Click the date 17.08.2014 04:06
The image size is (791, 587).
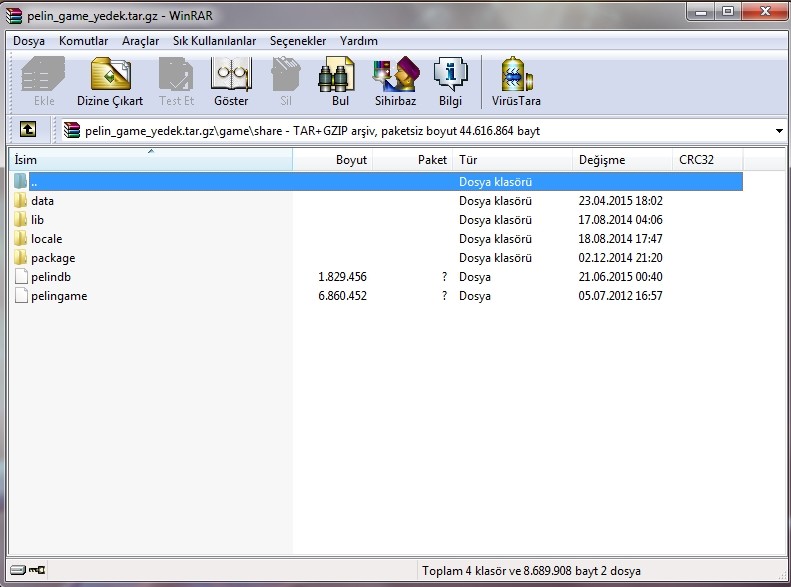pos(620,220)
